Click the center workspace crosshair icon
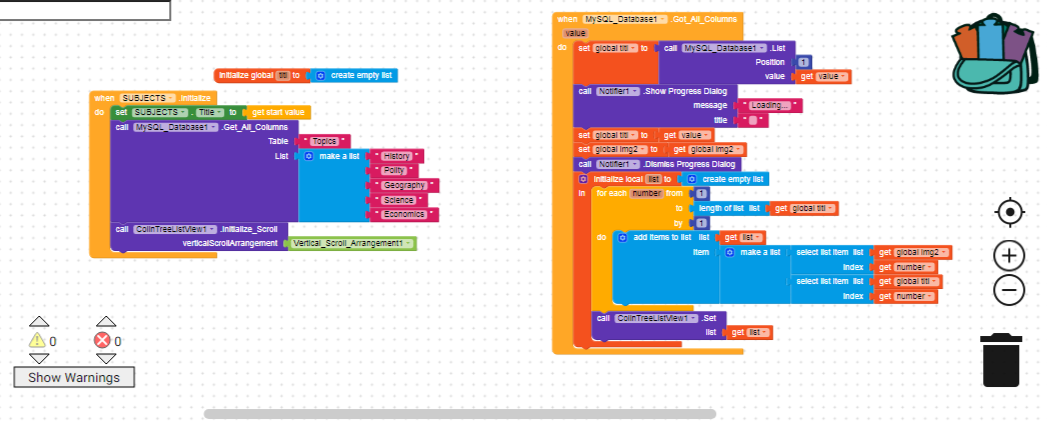 (x=1009, y=212)
